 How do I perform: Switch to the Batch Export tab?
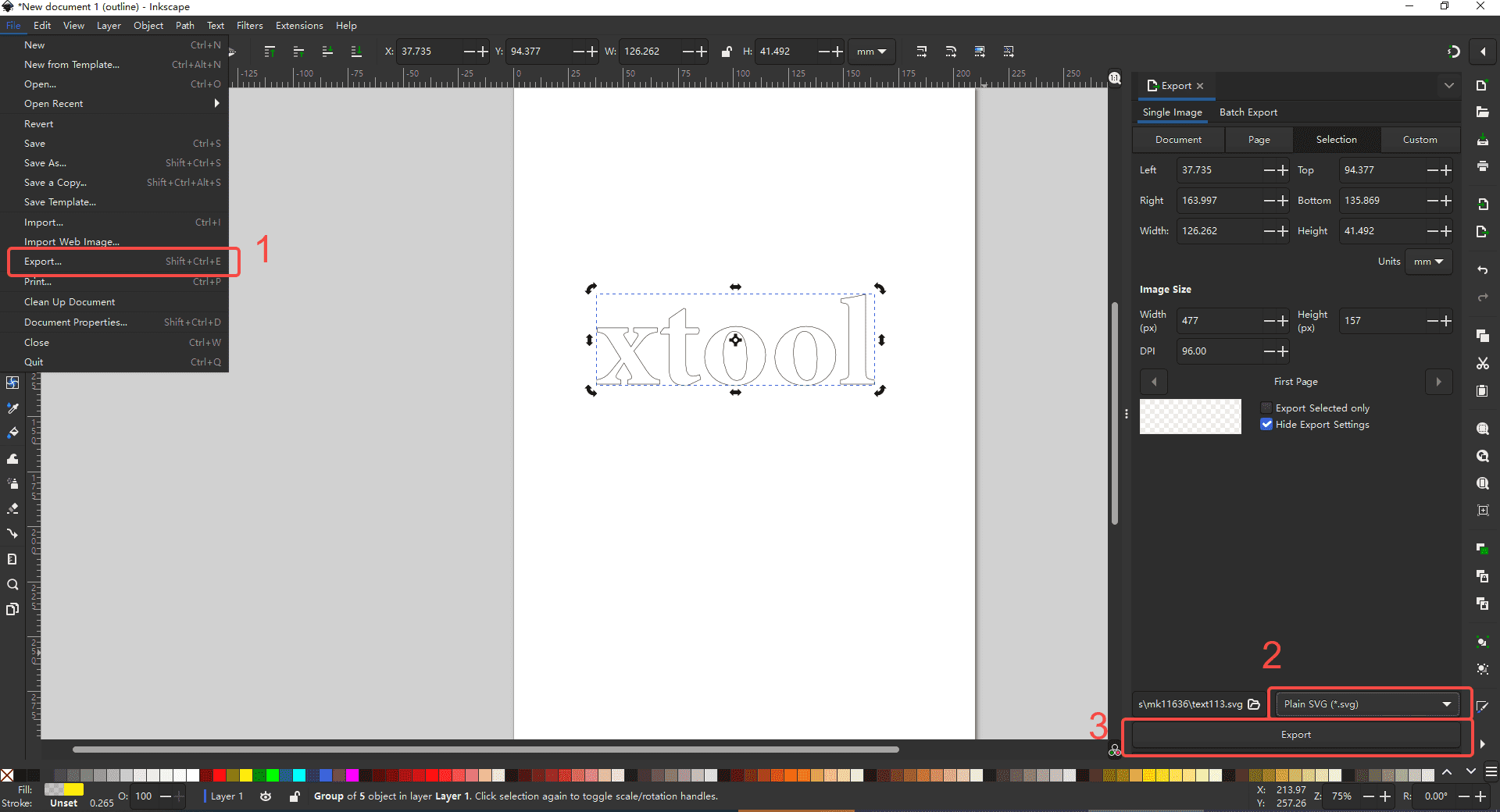click(1248, 112)
